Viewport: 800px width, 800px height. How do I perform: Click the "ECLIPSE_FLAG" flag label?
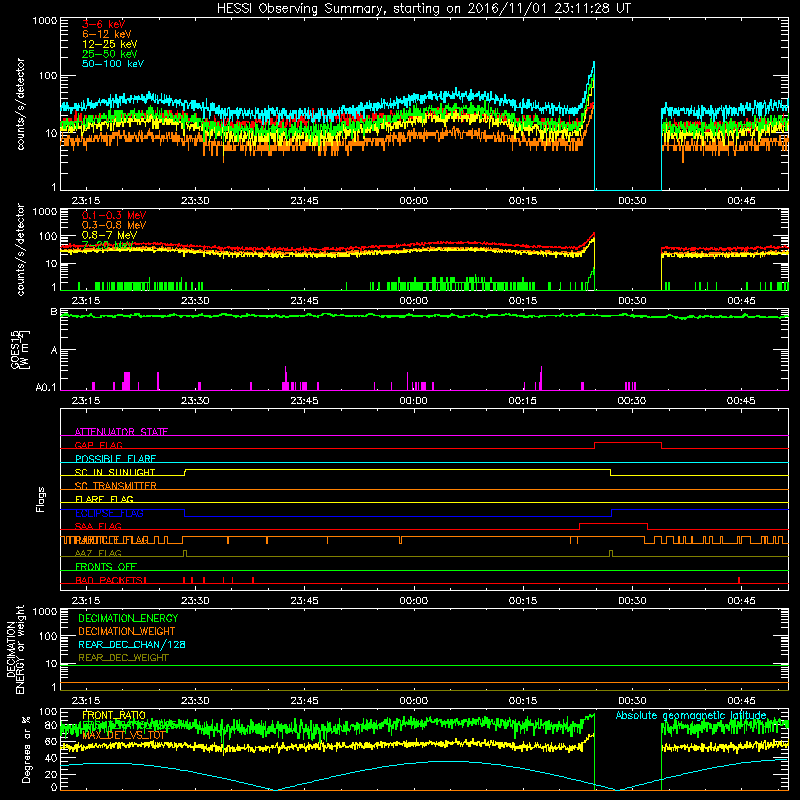tap(109, 513)
